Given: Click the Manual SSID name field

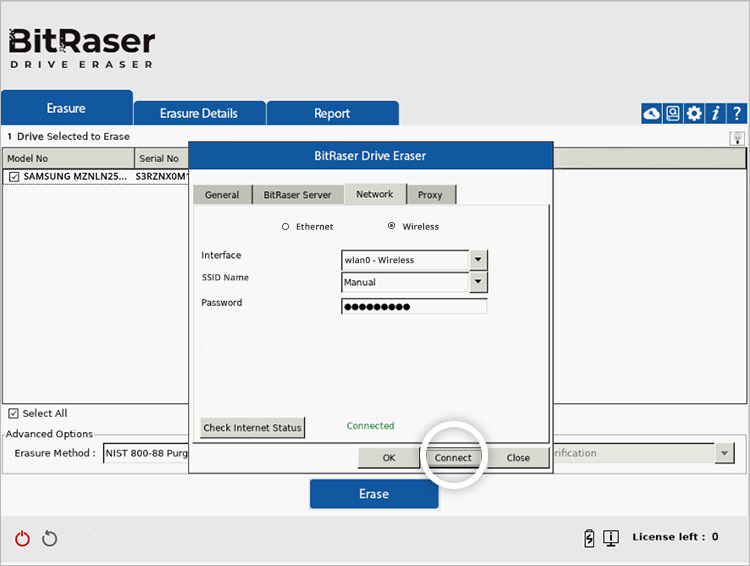Looking at the screenshot, I should click(405, 282).
